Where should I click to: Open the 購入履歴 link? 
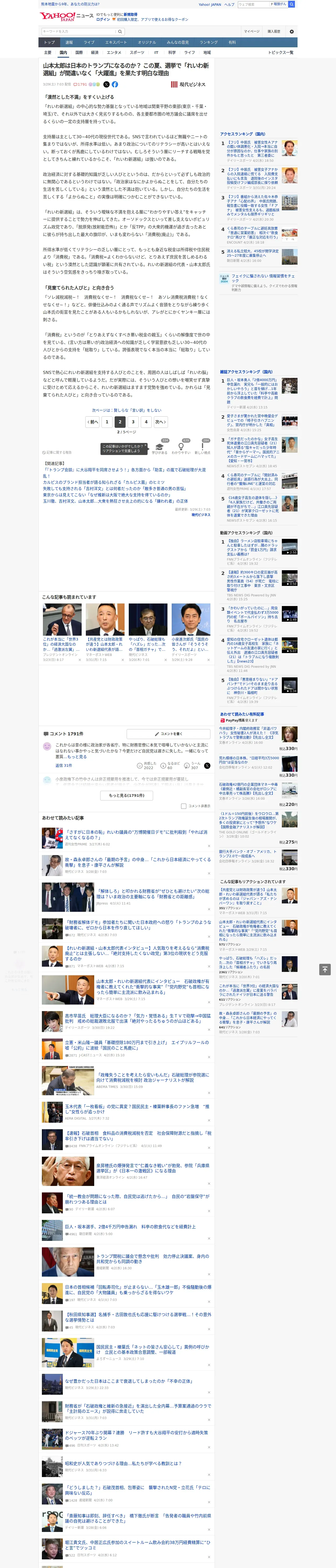coord(274,32)
